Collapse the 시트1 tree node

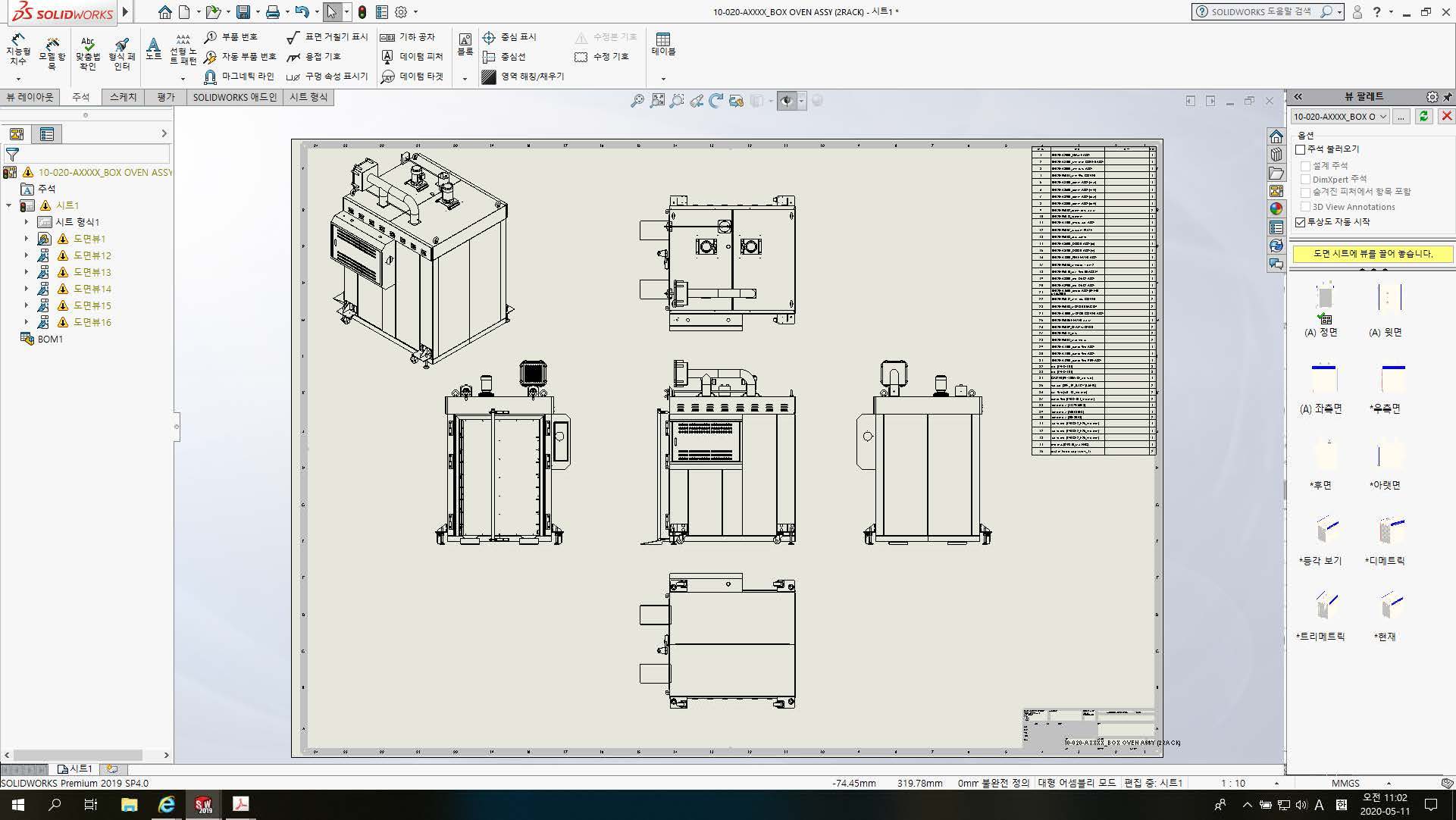(9, 205)
